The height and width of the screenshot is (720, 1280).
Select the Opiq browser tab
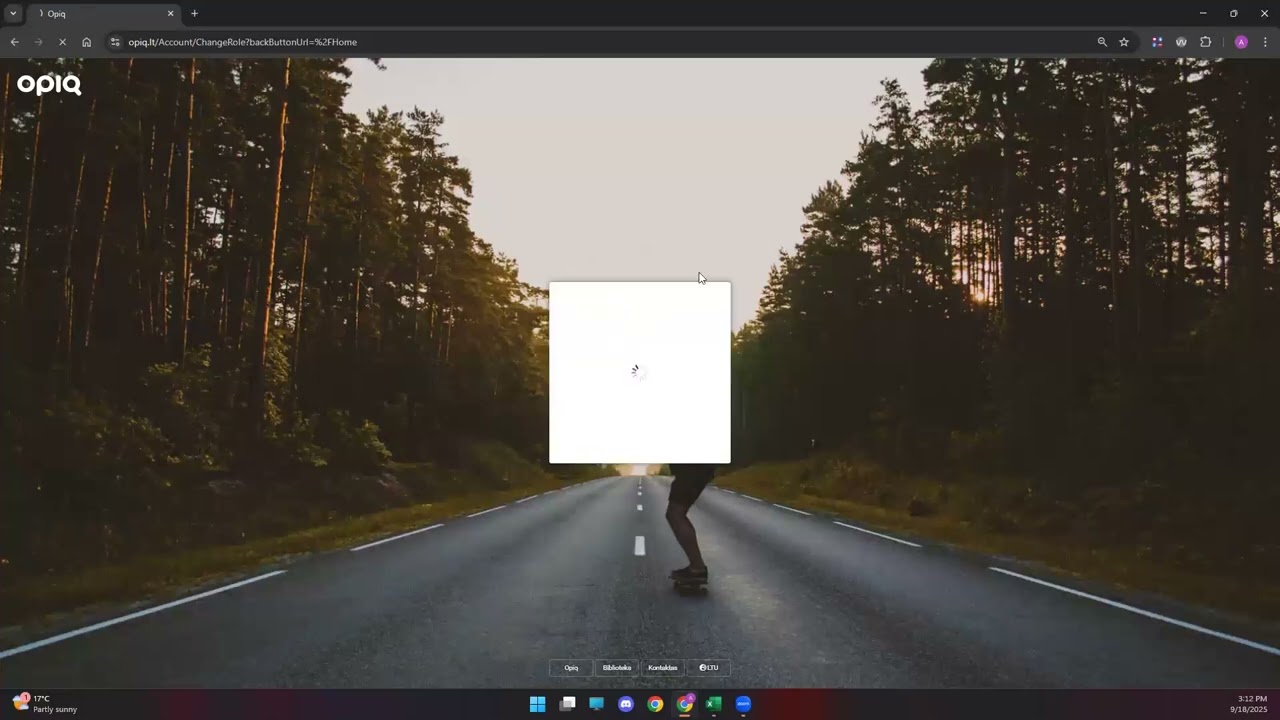pos(104,14)
